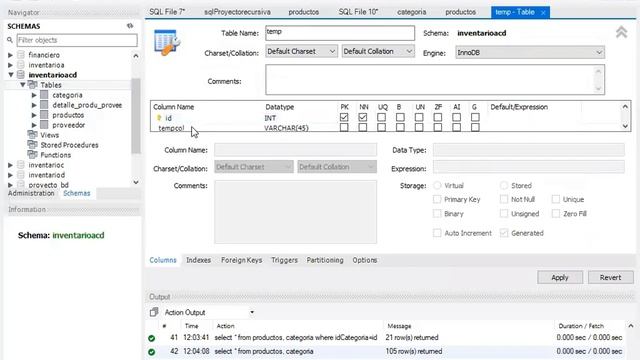Screen dimensions: 640x360
Task: Expand the proveedor table node
Action: tap(34, 125)
